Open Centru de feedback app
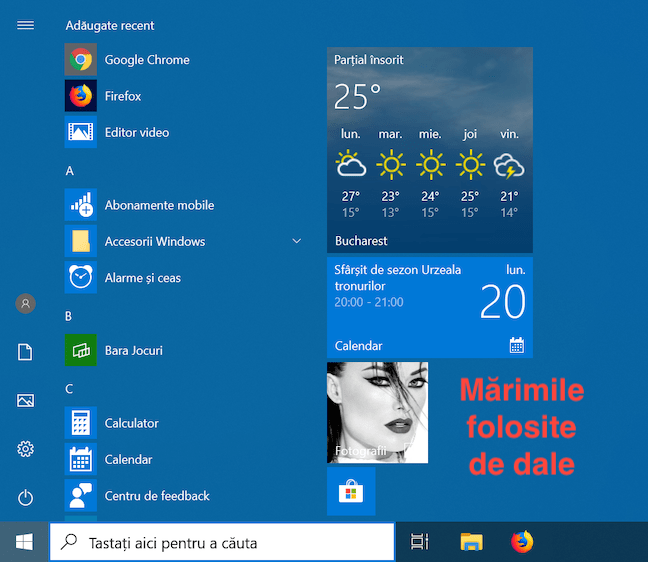648x562 pixels. click(x=156, y=496)
